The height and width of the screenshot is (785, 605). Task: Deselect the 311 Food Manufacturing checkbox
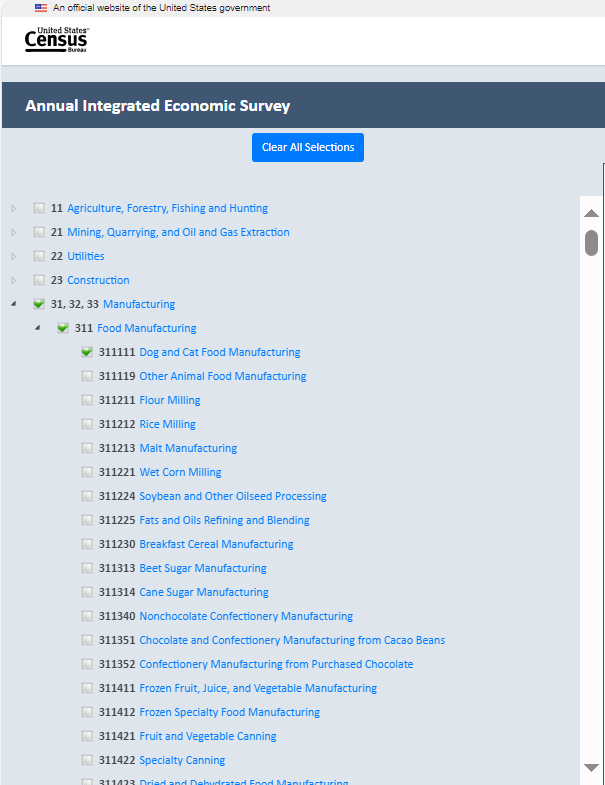click(x=63, y=328)
